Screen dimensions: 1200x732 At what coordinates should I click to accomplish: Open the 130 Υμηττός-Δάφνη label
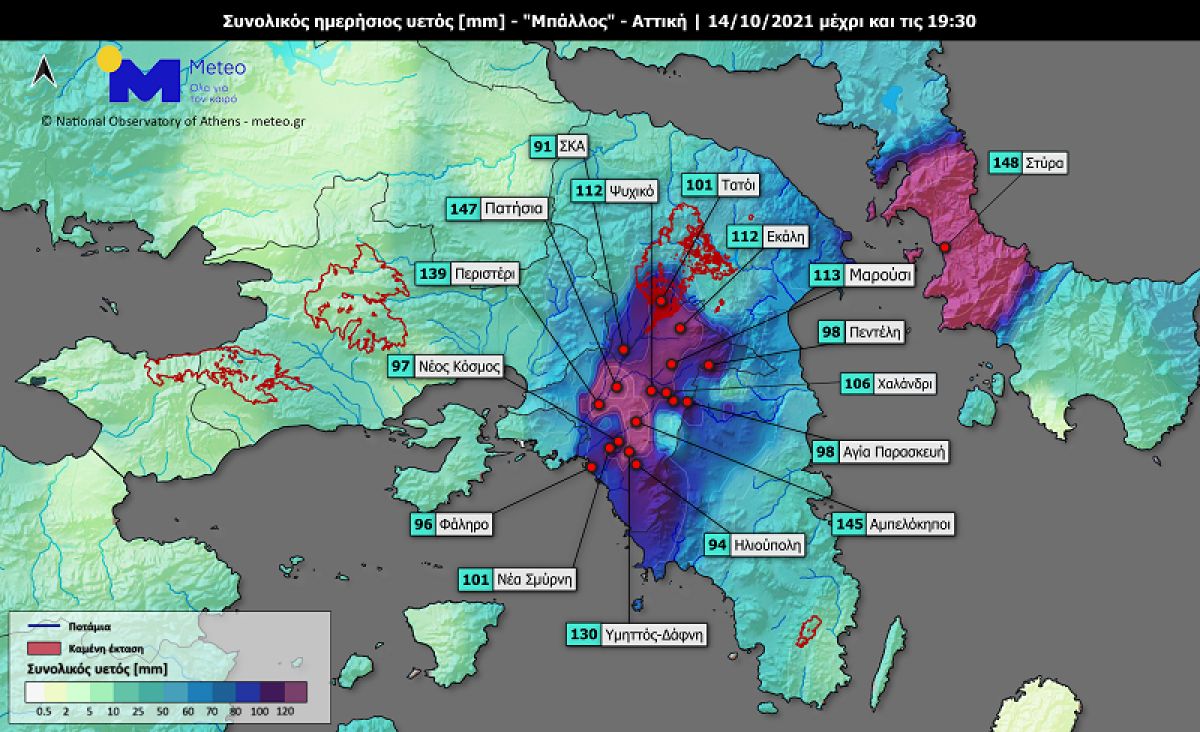pos(638,634)
